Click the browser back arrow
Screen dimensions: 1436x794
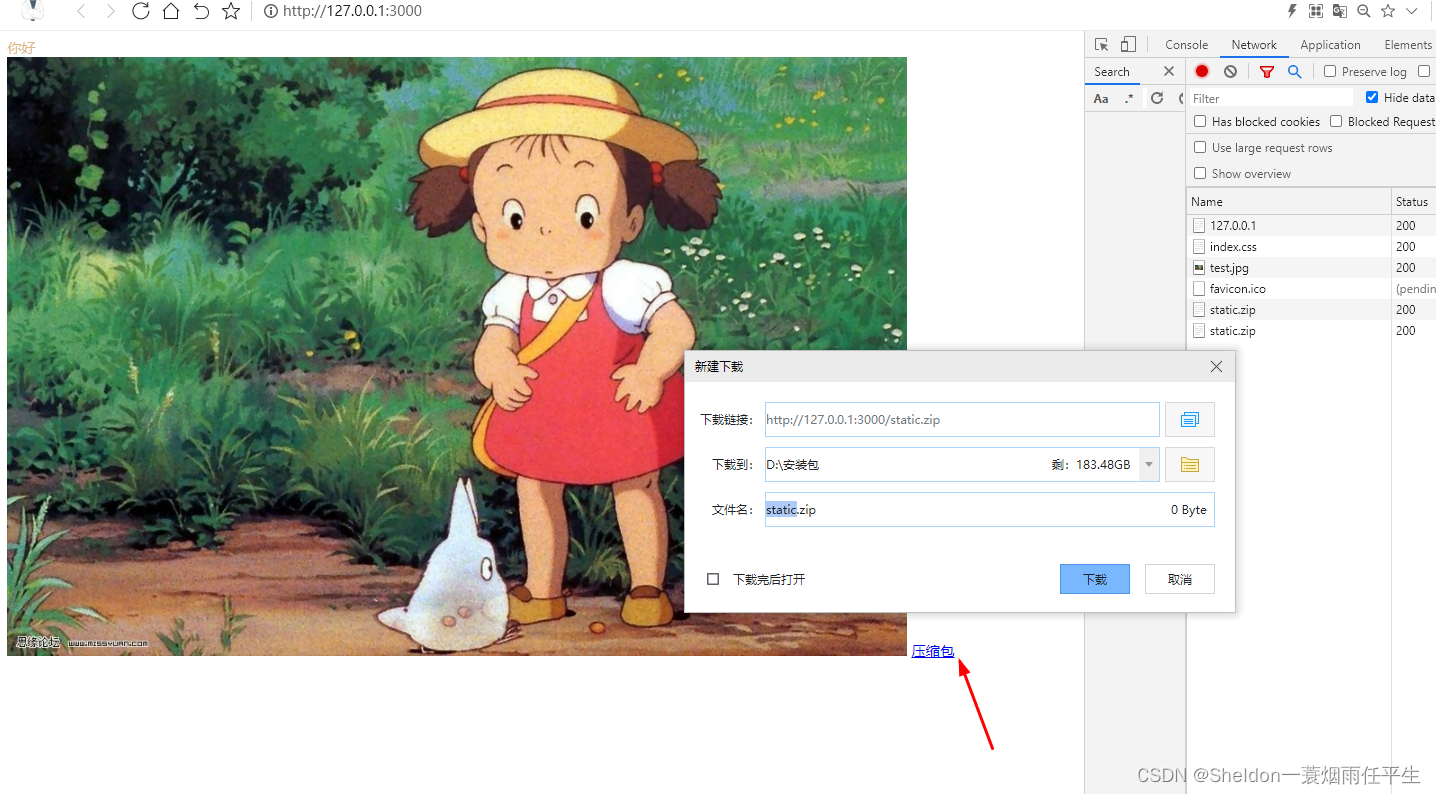[x=81, y=11]
